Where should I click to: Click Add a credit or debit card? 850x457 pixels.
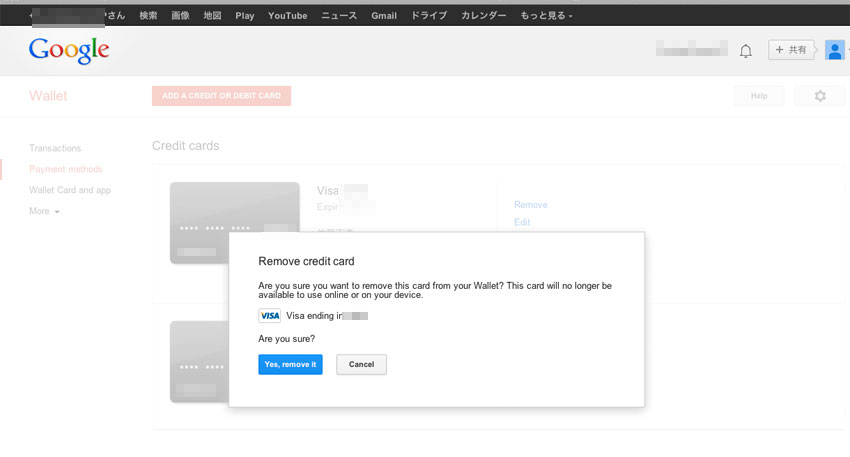pyautogui.click(x=221, y=96)
